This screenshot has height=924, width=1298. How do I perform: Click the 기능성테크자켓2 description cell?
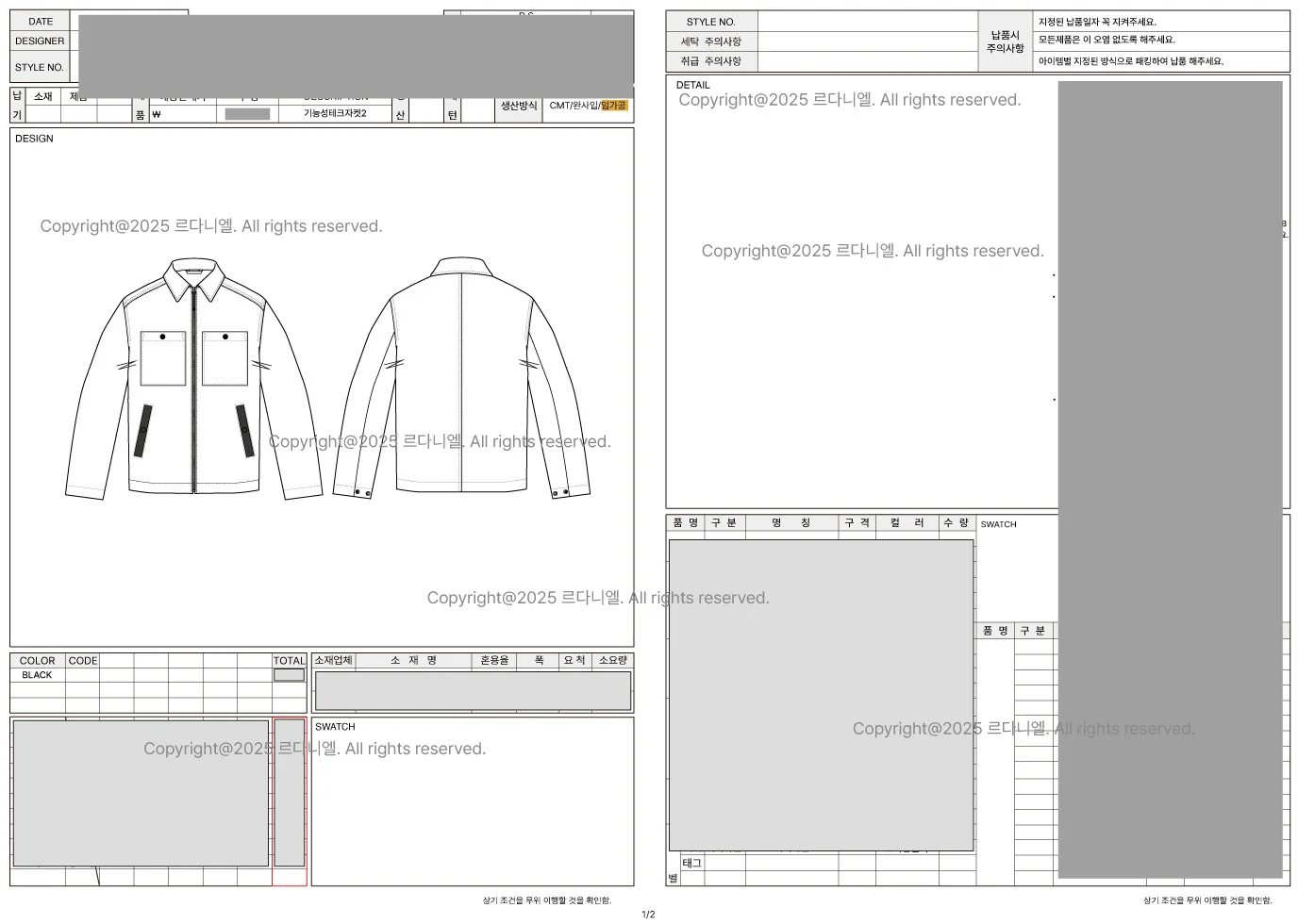[x=335, y=113]
